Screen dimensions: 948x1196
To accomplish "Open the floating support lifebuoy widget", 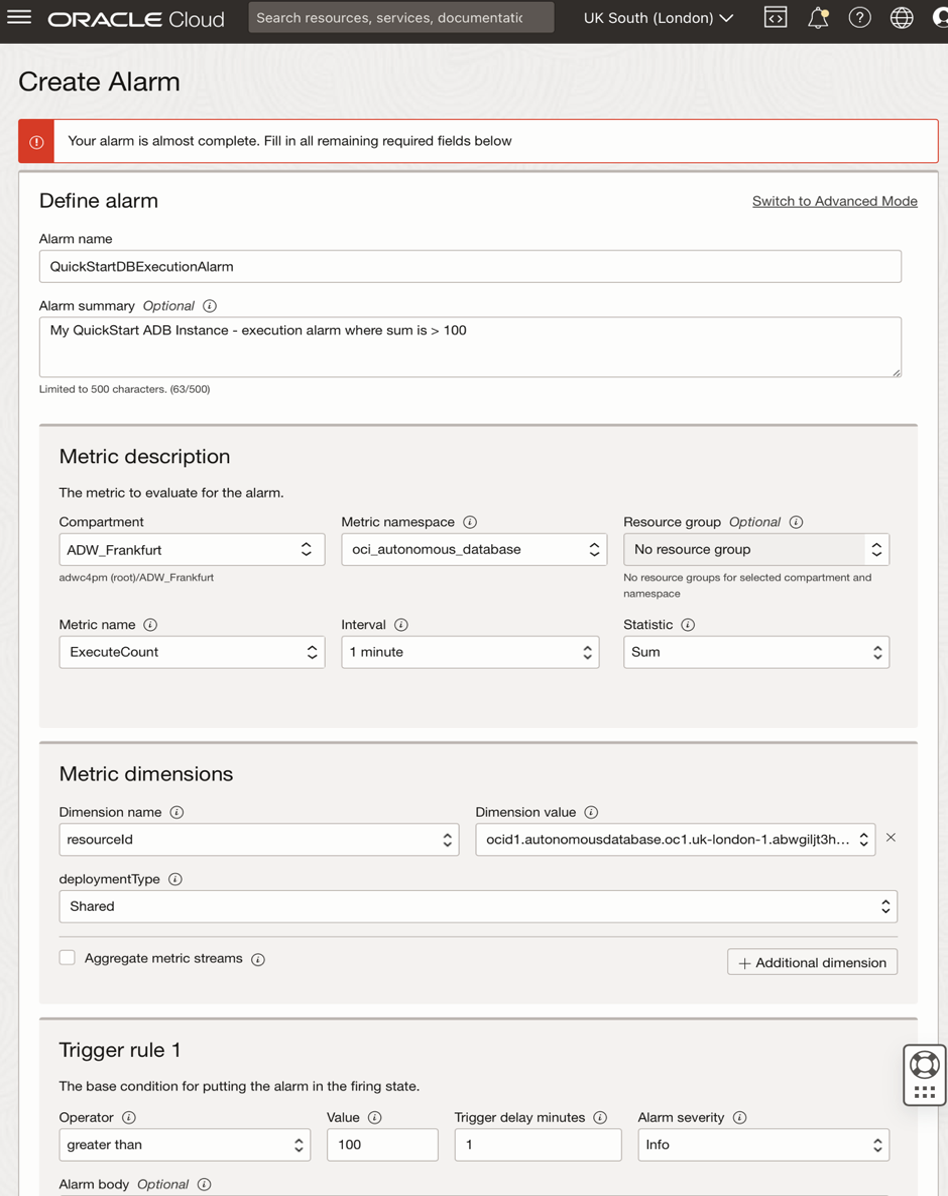I will (924, 1075).
